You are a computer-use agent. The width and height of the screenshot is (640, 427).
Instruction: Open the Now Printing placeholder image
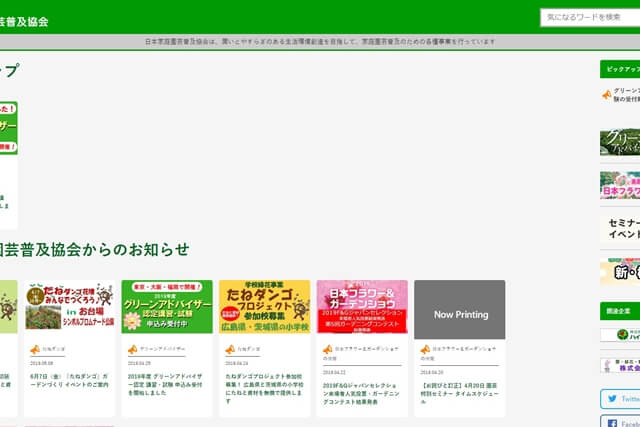pyautogui.click(x=460, y=309)
